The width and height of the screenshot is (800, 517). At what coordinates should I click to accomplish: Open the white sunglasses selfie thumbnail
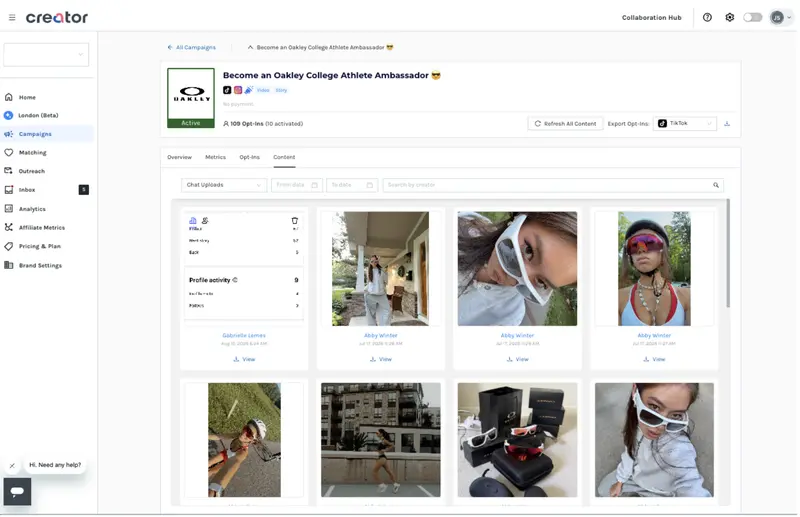tap(517, 268)
